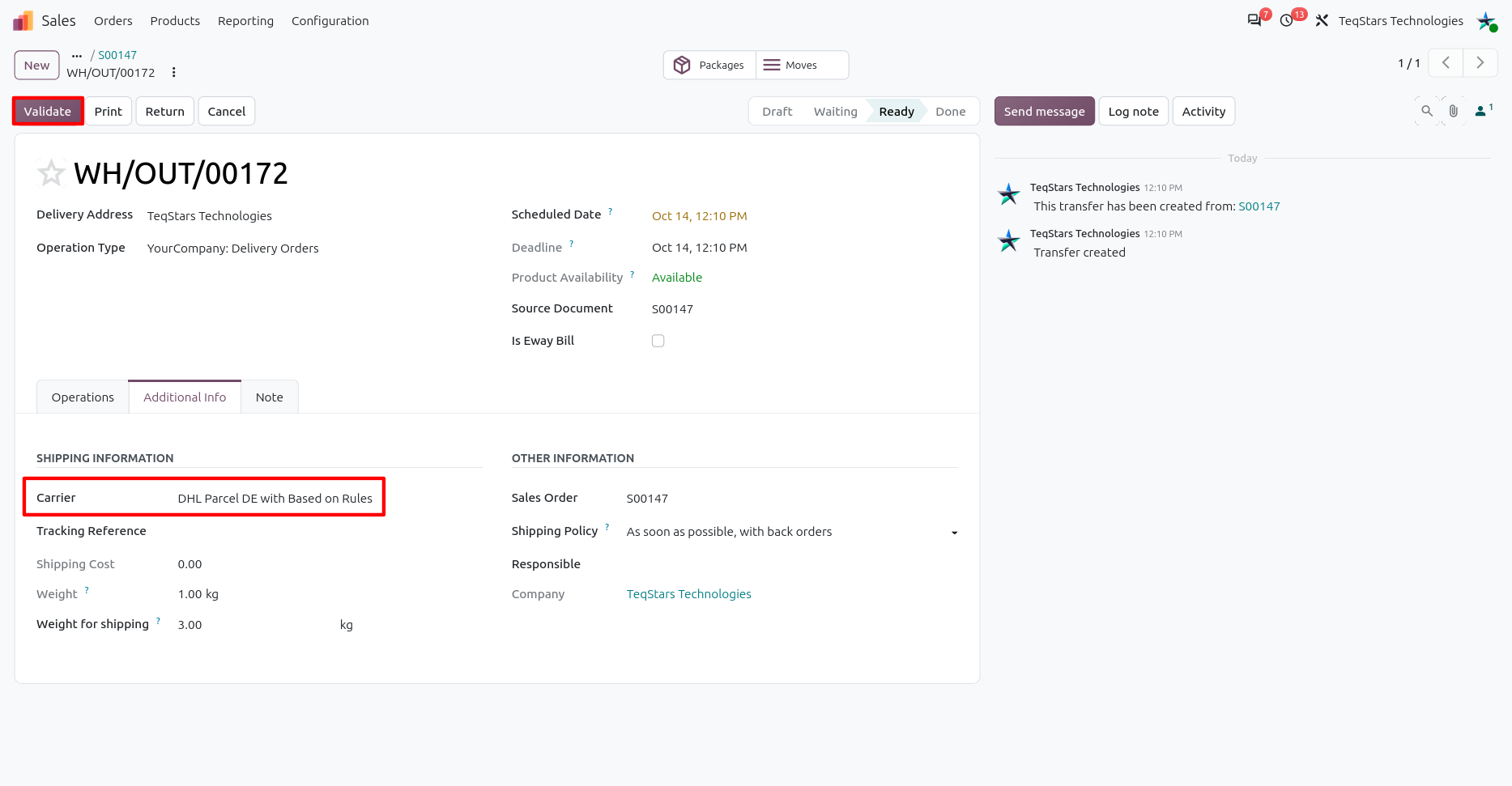Click TeqStars Technologies company switcher
The image size is (1512, 786).
(x=1400, y=21)
